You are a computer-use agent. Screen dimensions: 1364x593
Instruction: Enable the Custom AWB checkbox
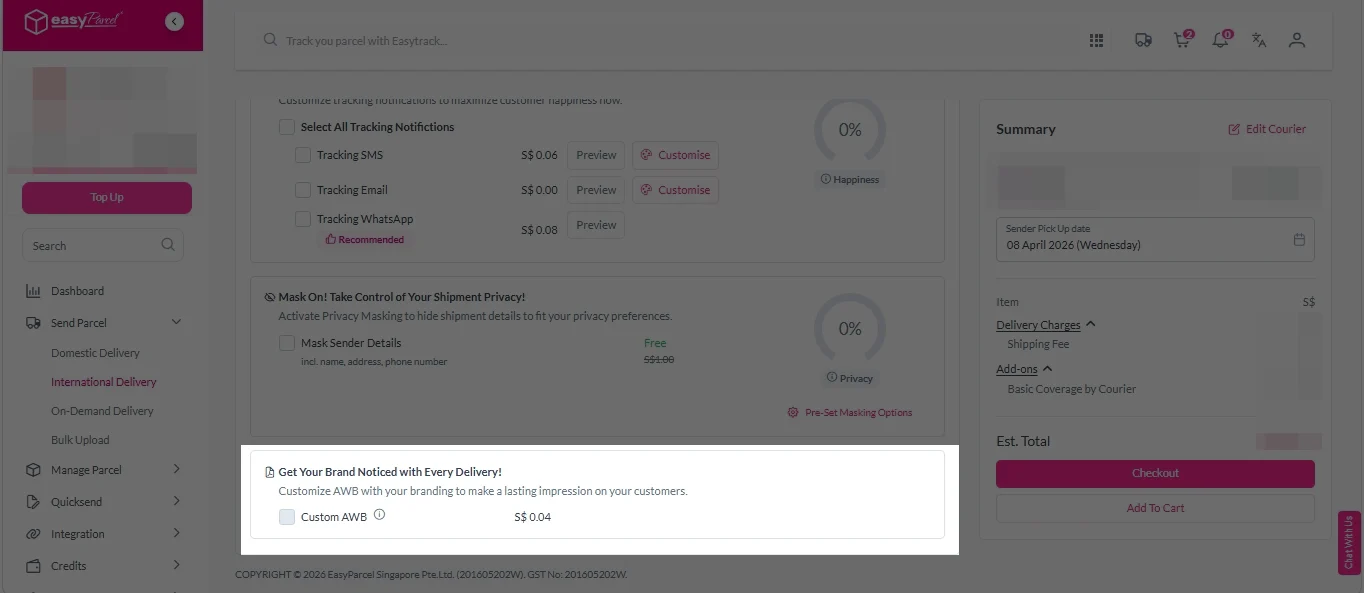[287, 517]
